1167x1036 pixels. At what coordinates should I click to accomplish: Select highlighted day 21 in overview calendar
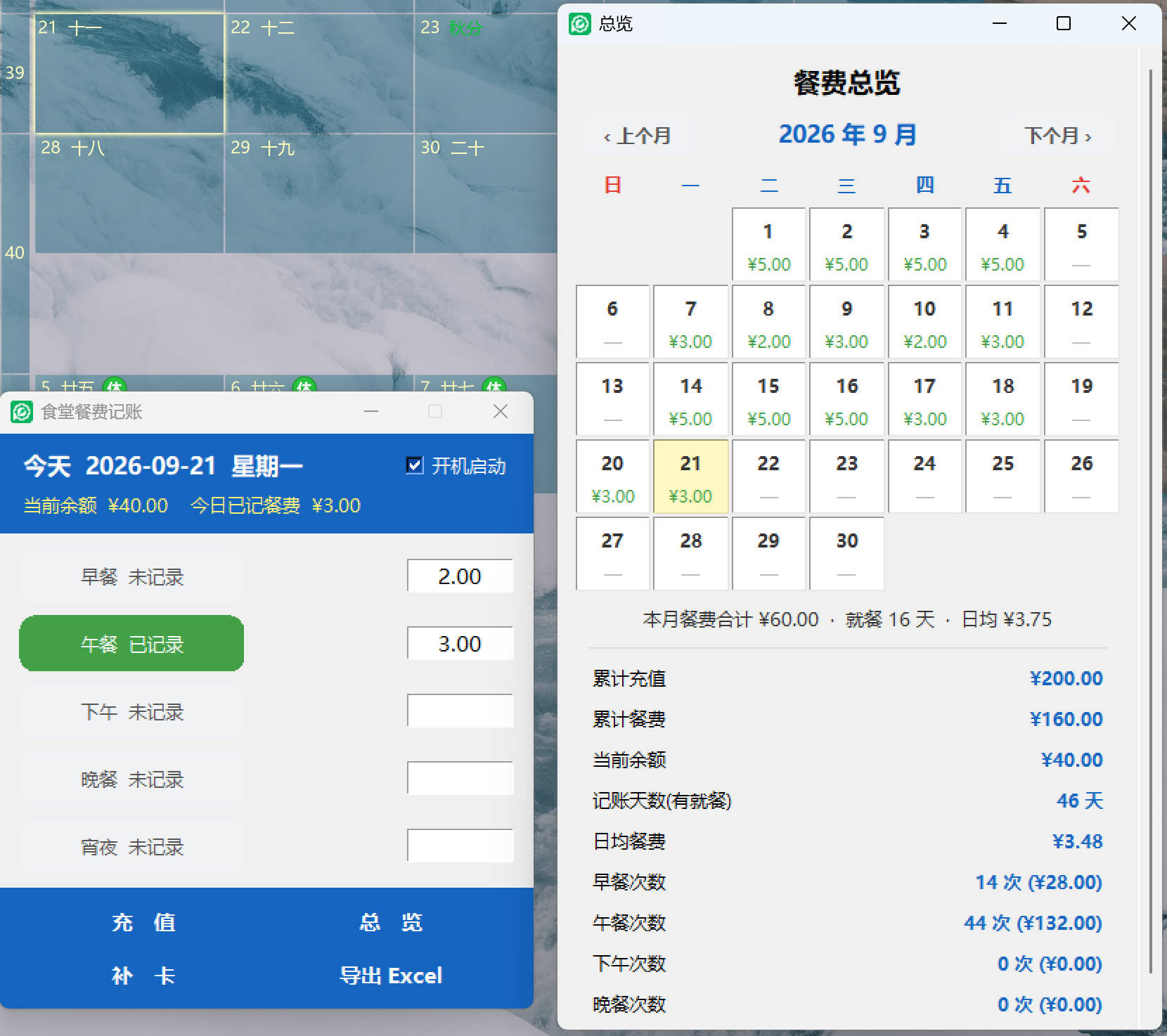(690, 477)
